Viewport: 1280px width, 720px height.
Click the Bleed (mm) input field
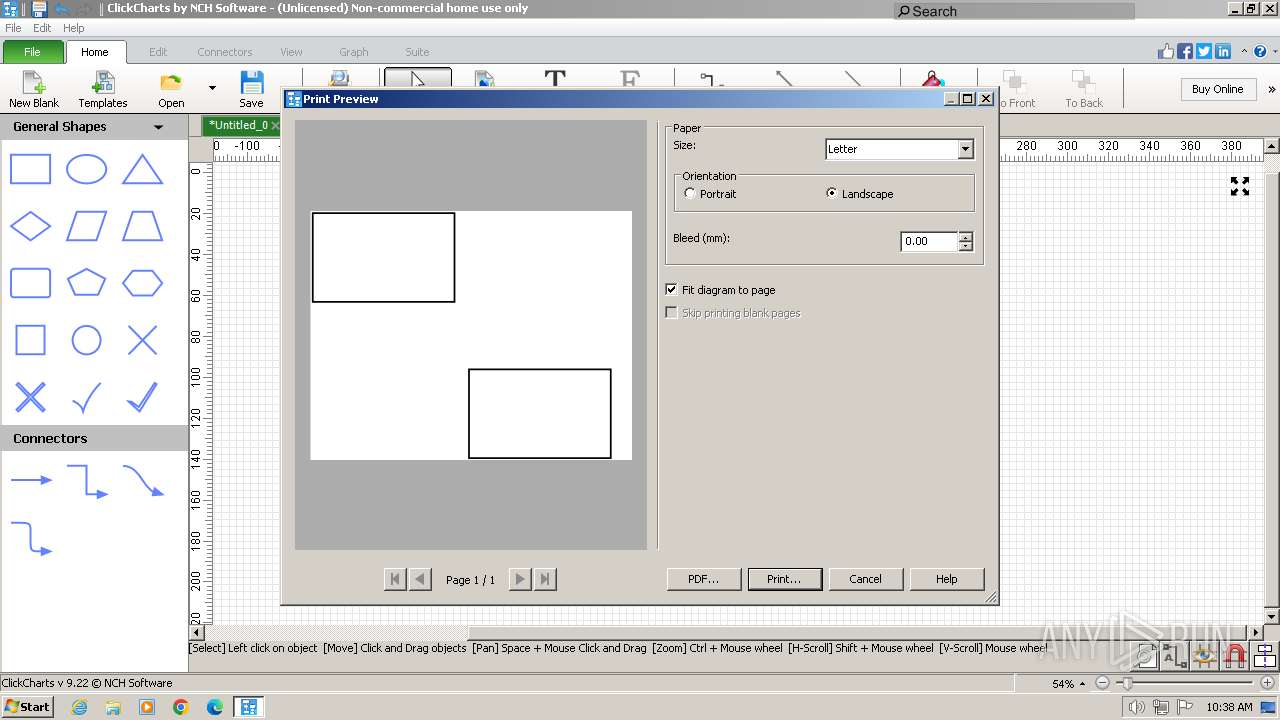[929, 241]
